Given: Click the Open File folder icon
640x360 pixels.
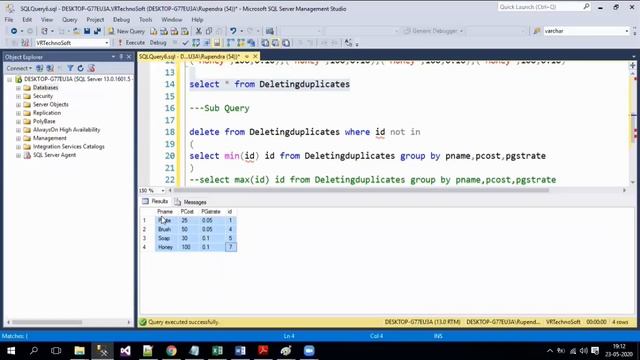Looking at the screenshot, I should pyautogui.click(x=76, y=31).
